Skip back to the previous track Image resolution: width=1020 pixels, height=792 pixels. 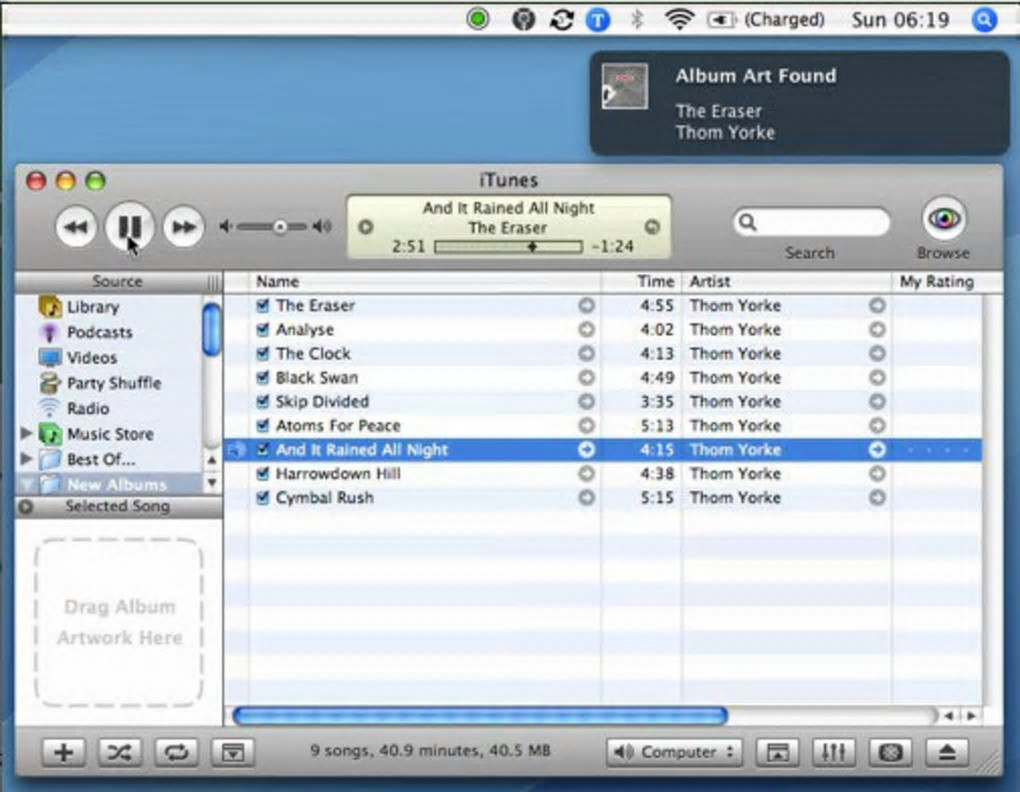click(x=76, y=227)
